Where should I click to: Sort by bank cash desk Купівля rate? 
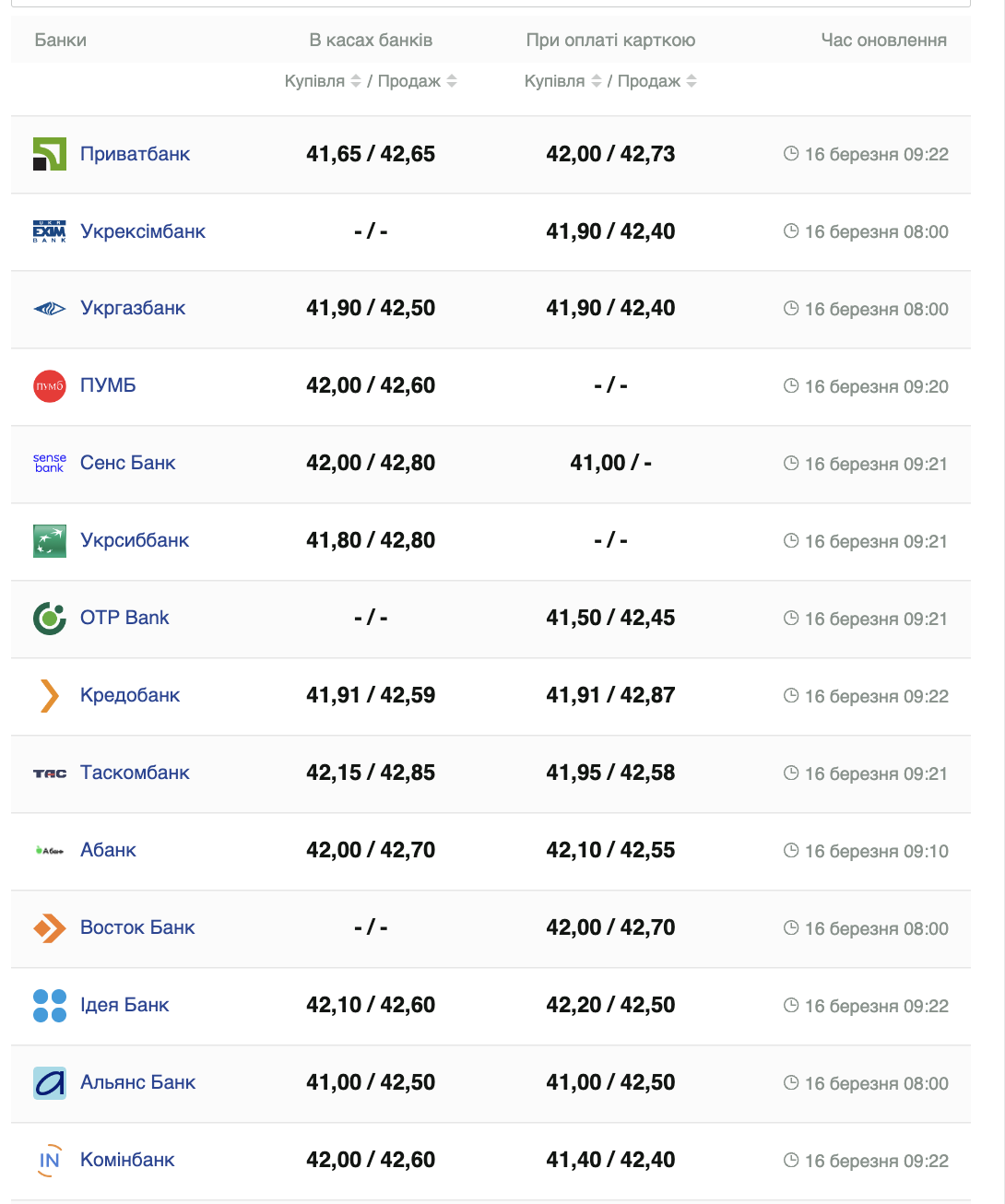pyautogui.click(x=356, y=81)
